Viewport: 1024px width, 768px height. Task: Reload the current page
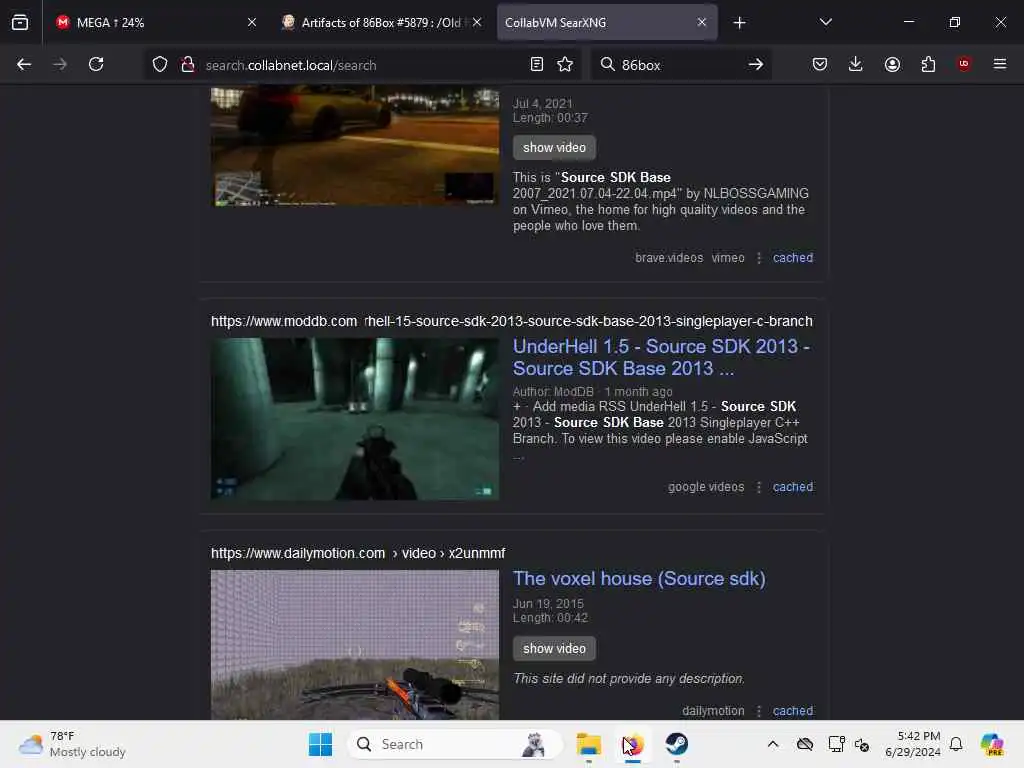pyautogui.click(x=96, y=64)
